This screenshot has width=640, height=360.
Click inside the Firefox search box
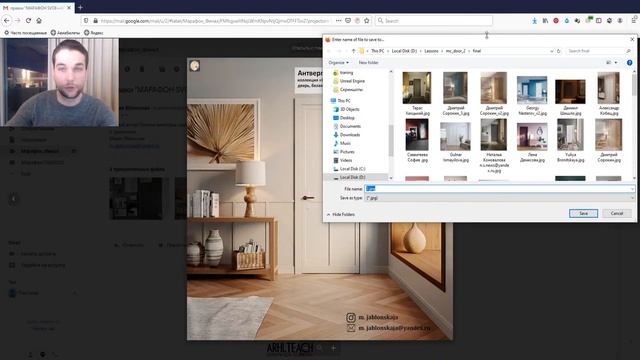(433, 20)
